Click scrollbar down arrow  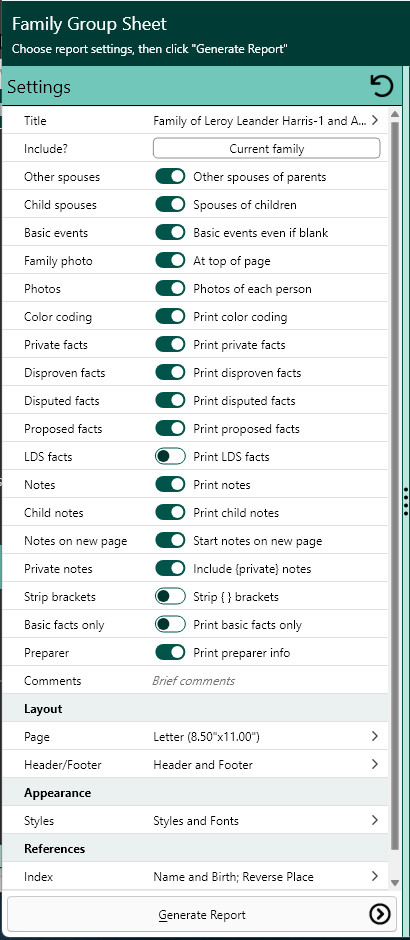coord(394,882)
